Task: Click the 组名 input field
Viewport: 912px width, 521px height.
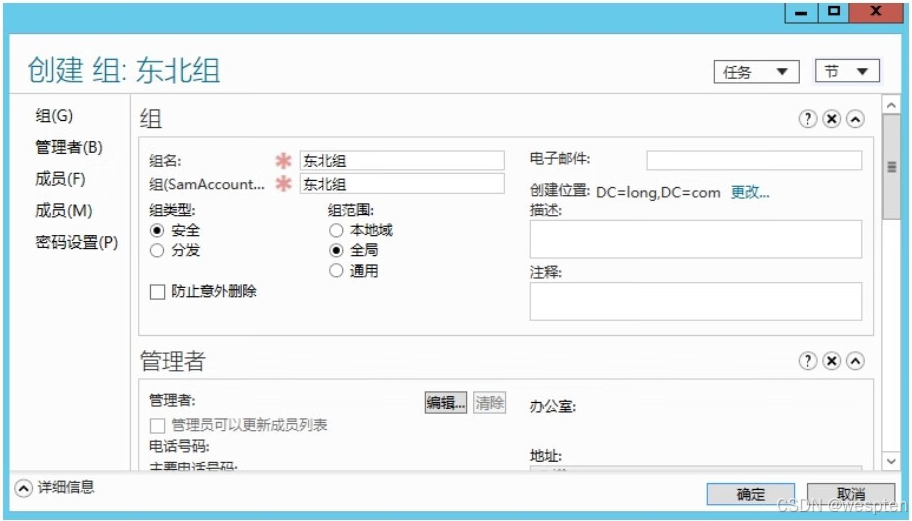Action: 402,160
